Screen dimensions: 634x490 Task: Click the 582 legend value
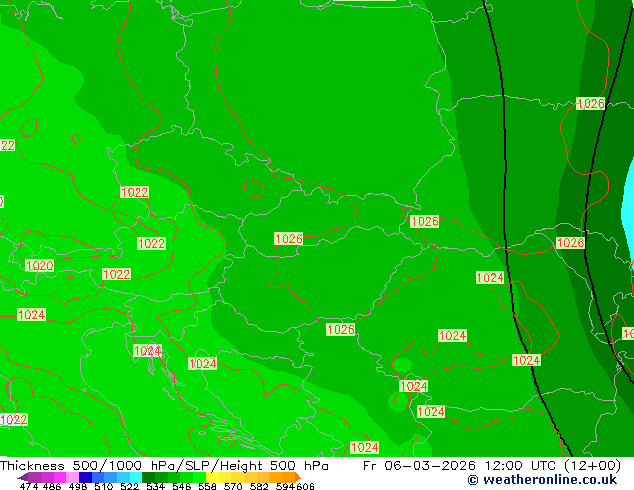259,486
